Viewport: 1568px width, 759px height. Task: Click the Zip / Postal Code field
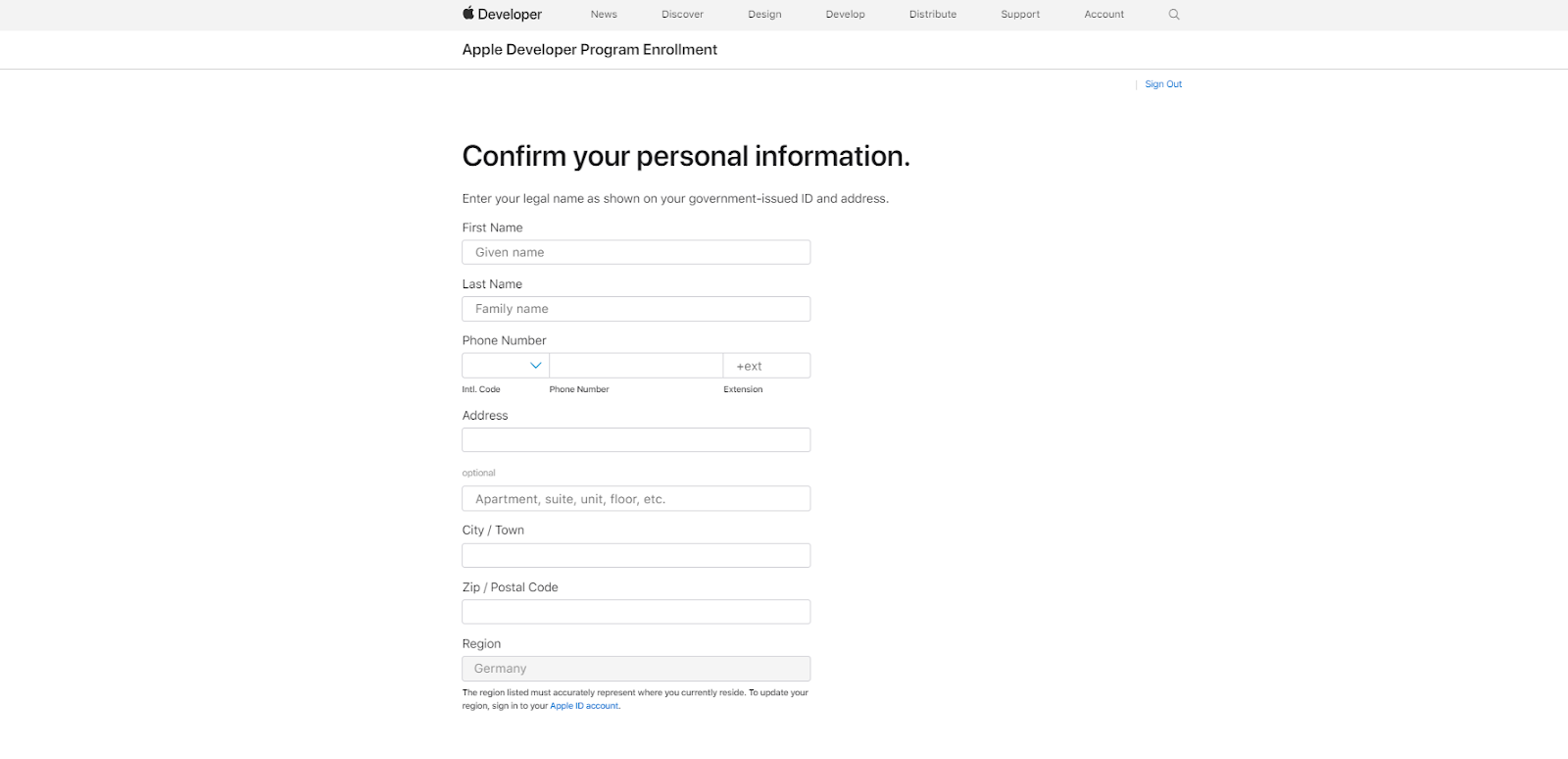[636, 612]
